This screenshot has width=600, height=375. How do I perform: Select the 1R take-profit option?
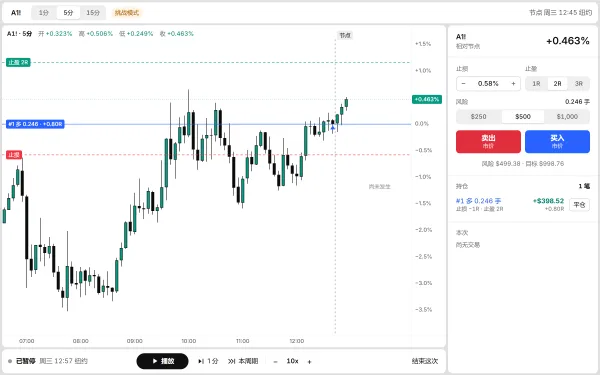[x=536, y=83]
